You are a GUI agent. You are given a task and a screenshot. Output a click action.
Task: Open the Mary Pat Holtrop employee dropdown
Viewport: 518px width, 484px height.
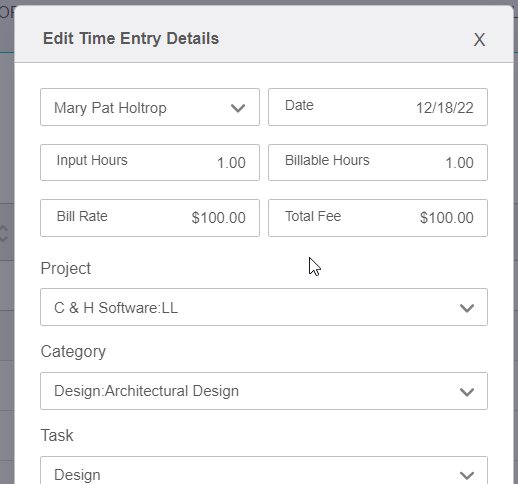[x=150, y=107]
